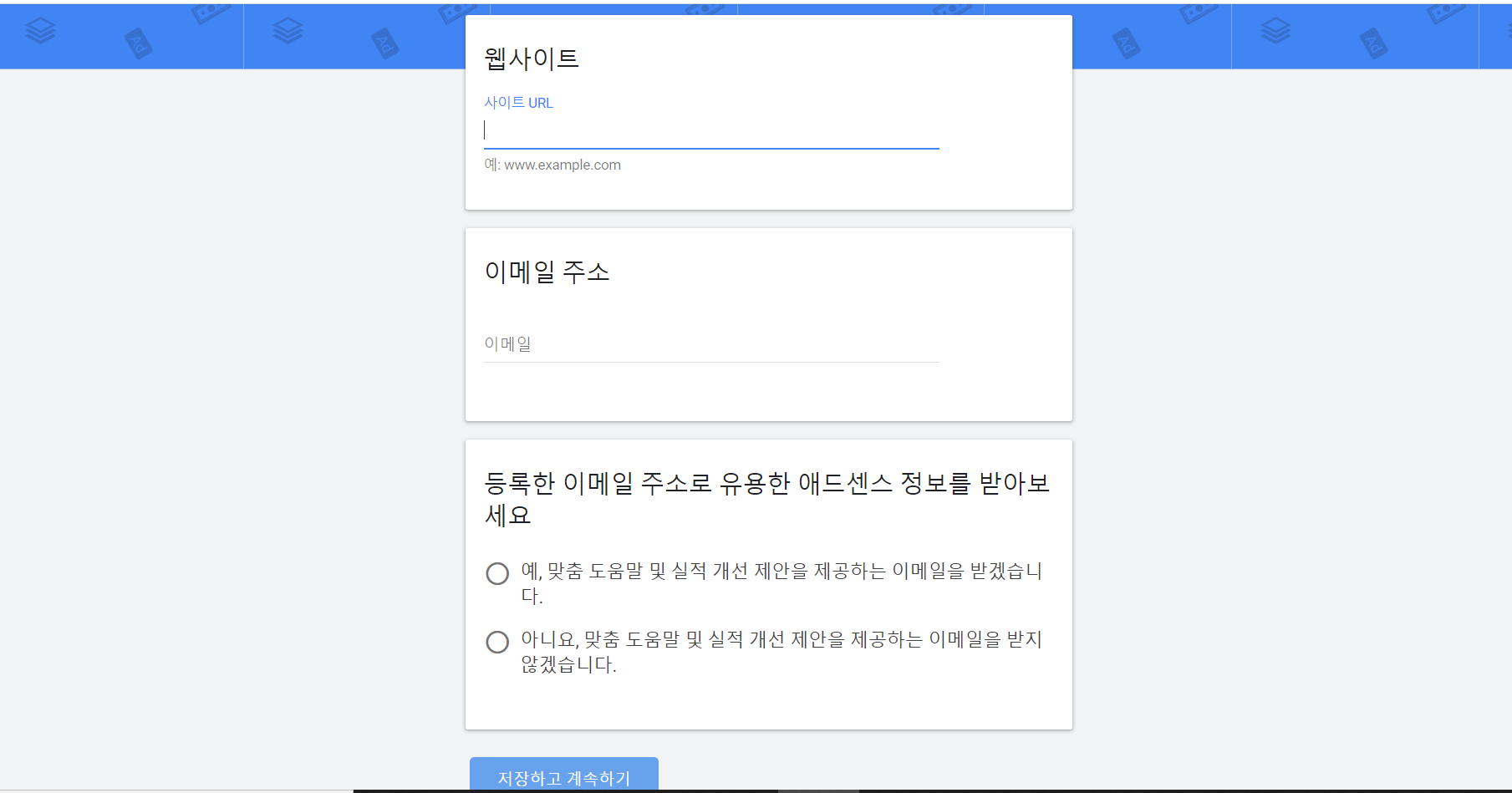This screenshot has width=1512, height=793.
Task: Click the 웹사이트 section heading
Action: point(532,58)
